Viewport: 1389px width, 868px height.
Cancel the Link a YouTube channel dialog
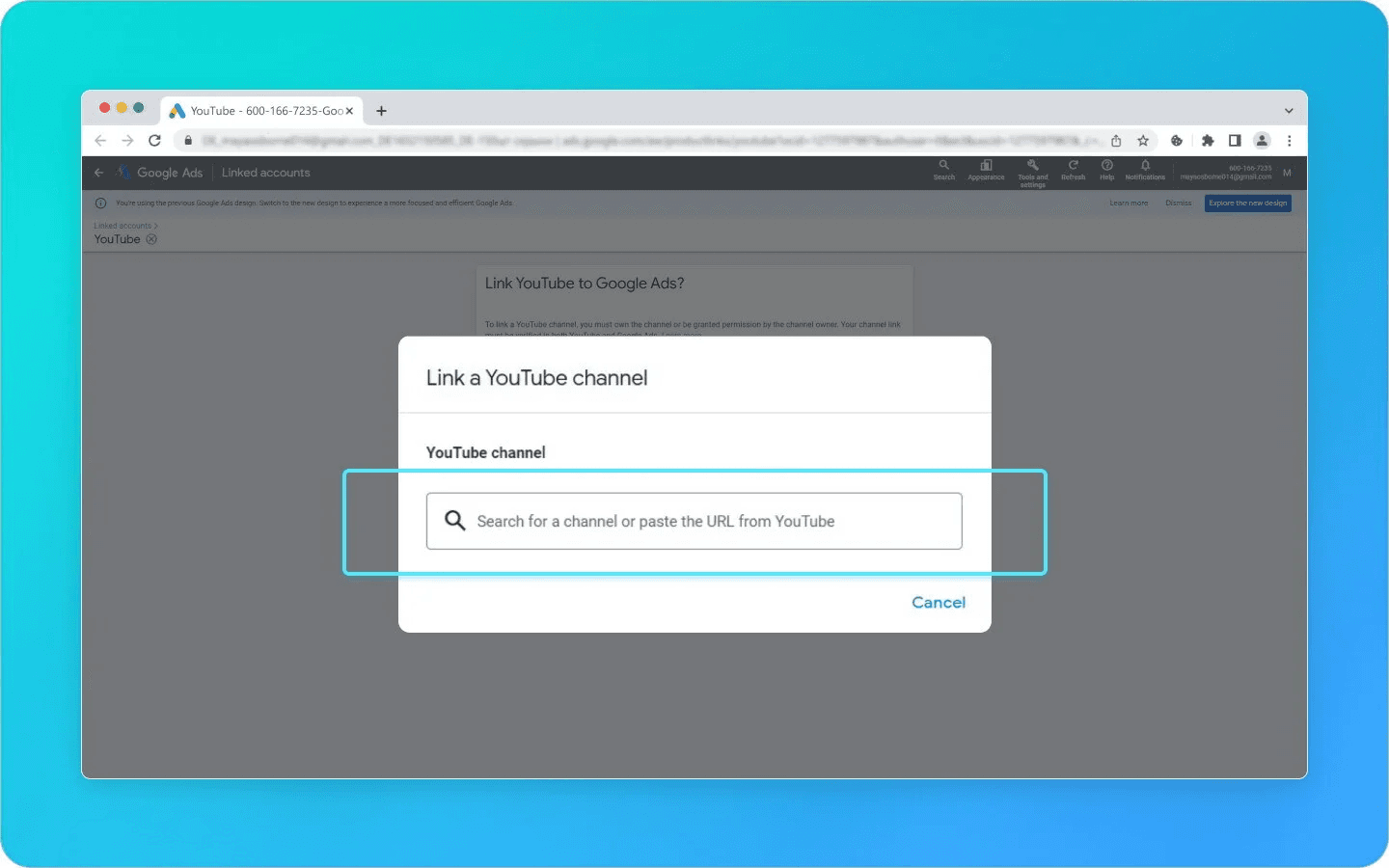click(x=939, y=602)
